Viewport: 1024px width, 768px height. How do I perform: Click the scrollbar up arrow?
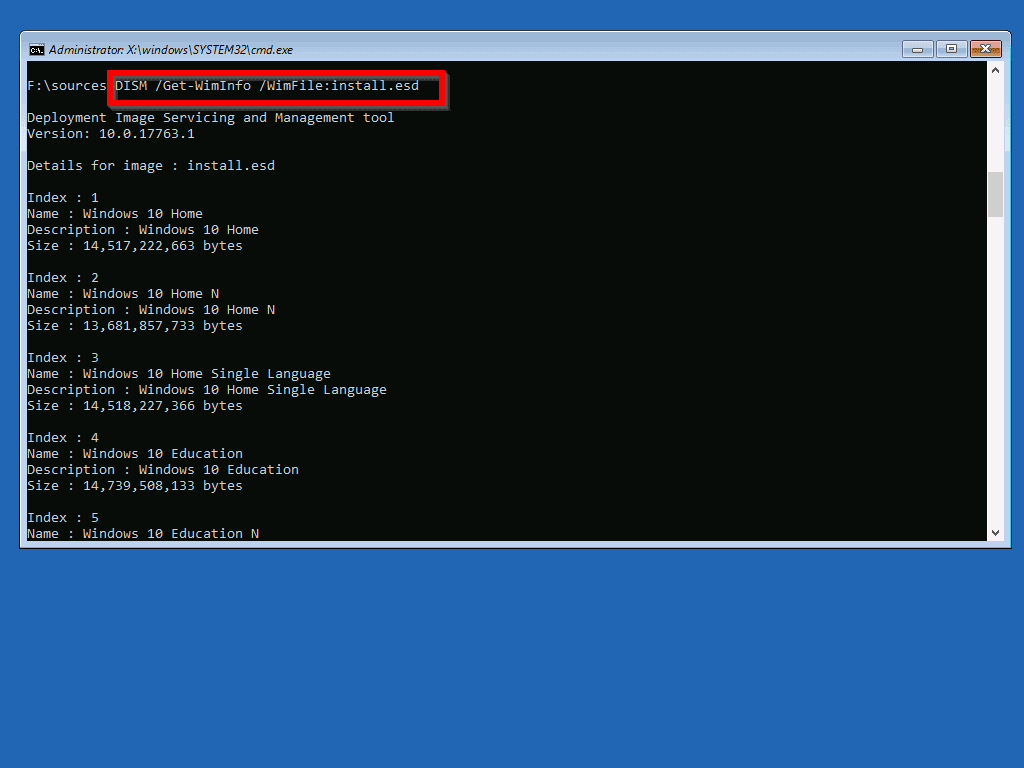pyautogui.click(x=995, y=71)
